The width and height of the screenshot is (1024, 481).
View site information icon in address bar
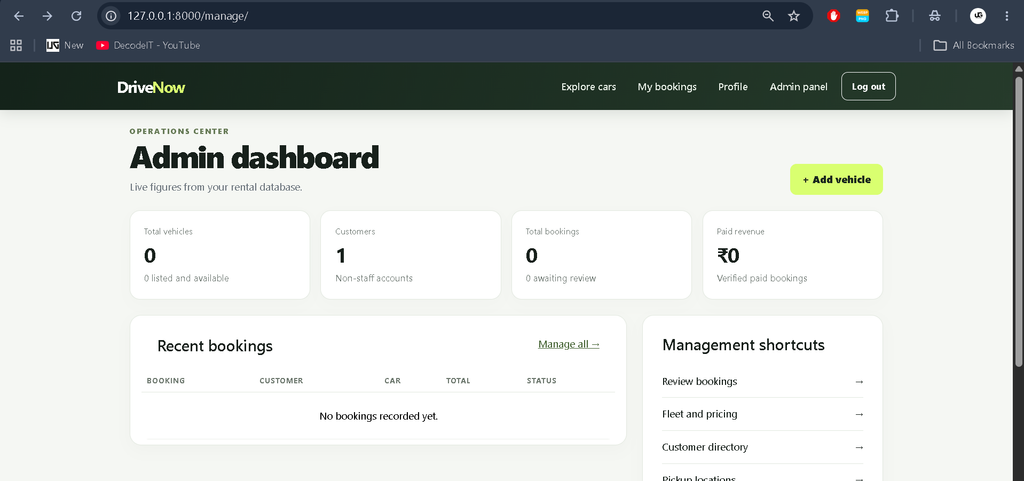coord(112,16)
